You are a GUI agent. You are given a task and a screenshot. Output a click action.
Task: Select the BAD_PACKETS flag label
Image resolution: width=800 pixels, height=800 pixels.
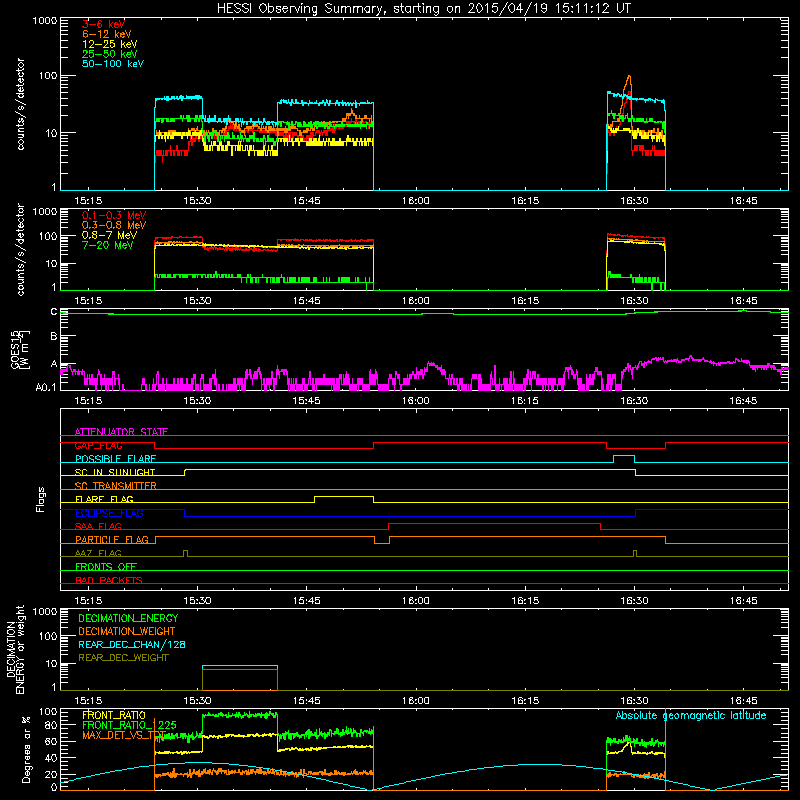coord(109,580)
